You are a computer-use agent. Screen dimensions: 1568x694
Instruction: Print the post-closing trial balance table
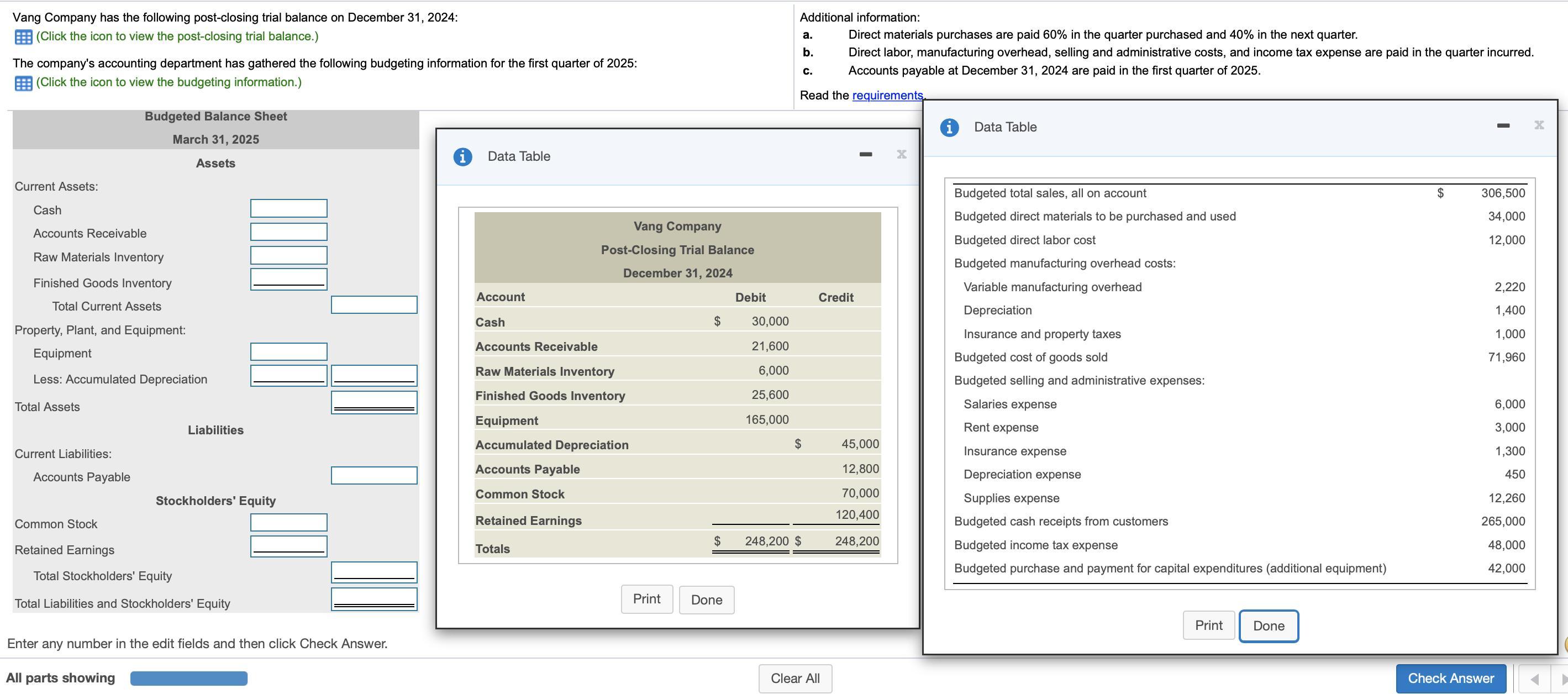[646, 599]
